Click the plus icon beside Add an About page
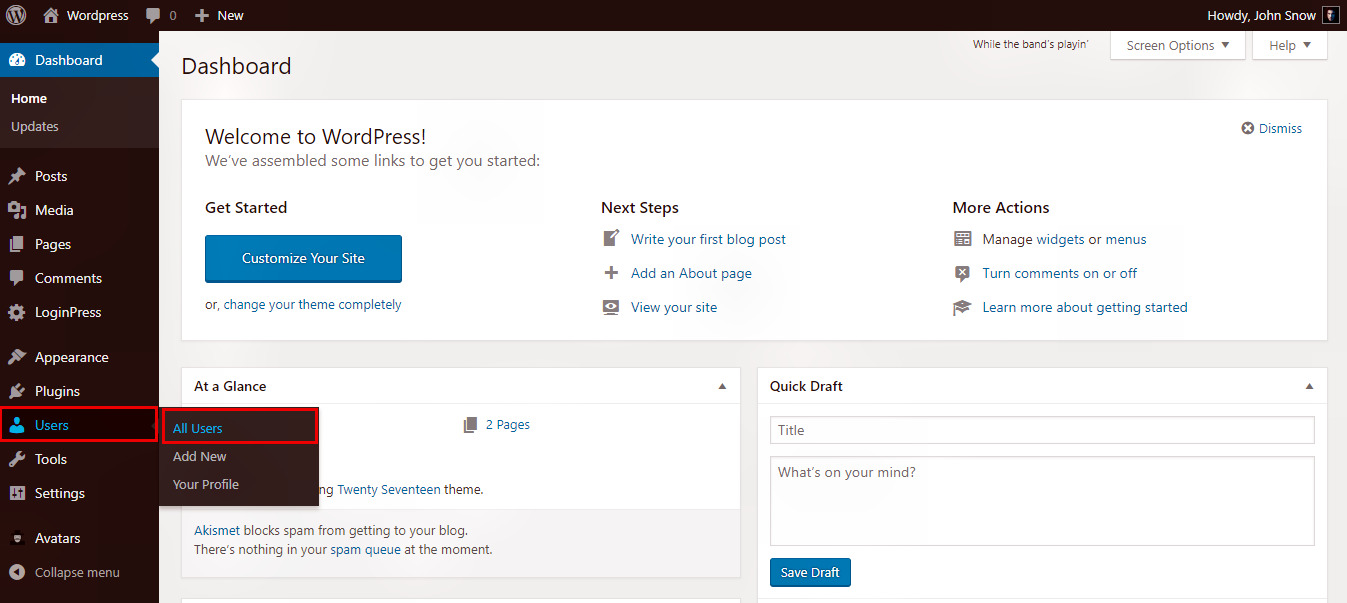1347x603 pixels. (611, 273)
